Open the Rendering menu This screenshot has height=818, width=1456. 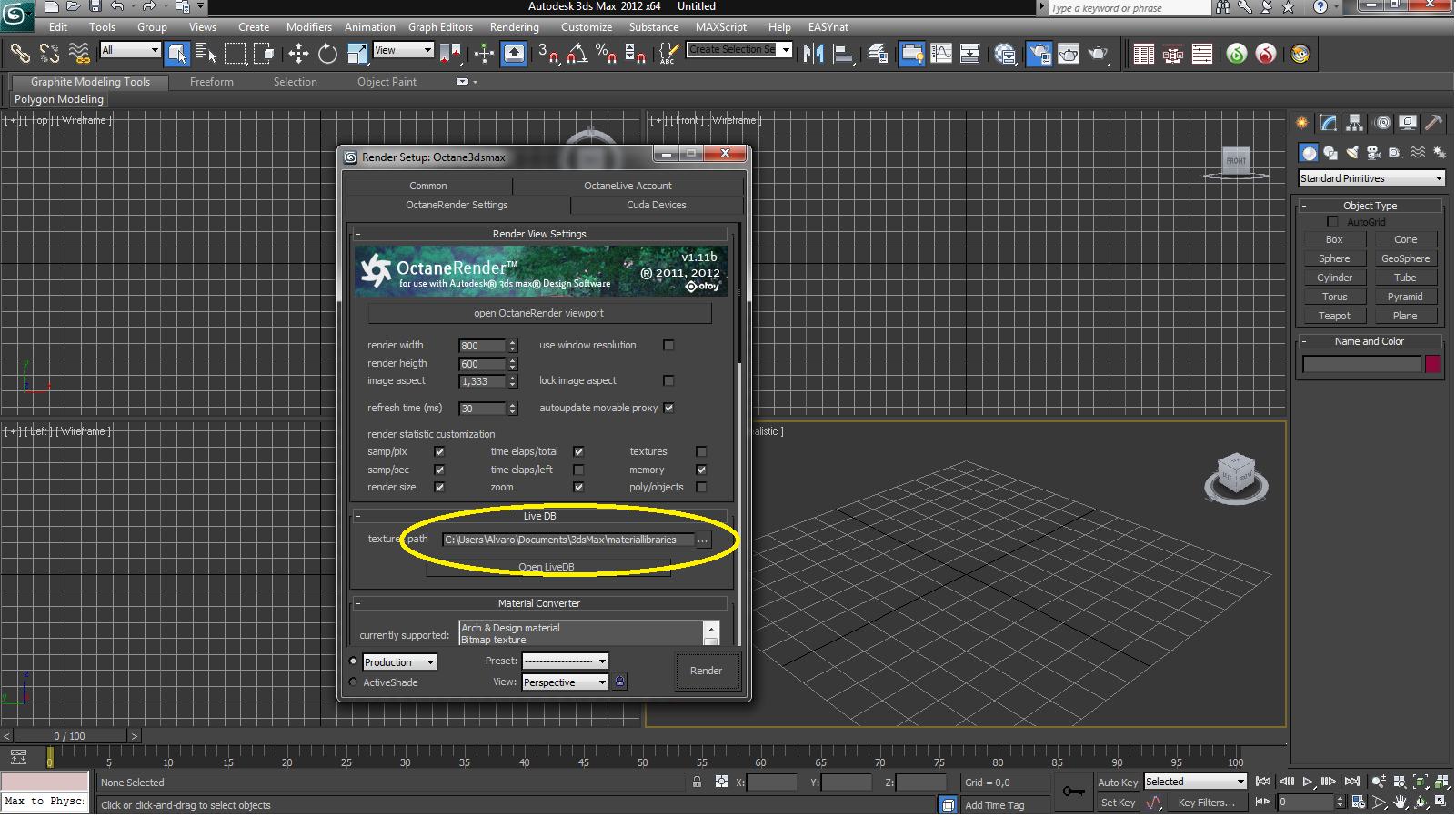(x=514, y=27)
